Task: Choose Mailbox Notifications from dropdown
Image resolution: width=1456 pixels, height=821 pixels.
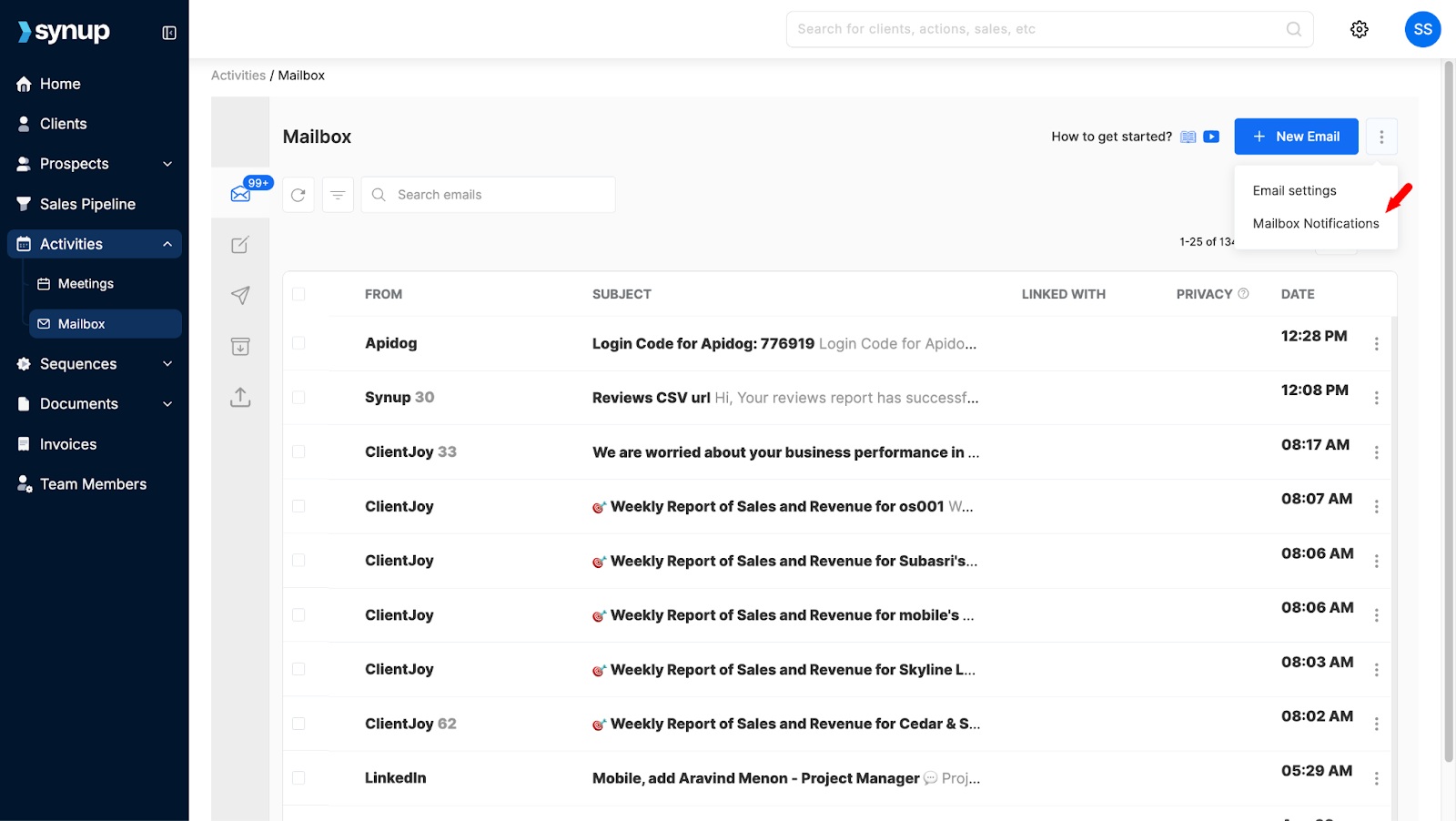Action: (1315, 223)
